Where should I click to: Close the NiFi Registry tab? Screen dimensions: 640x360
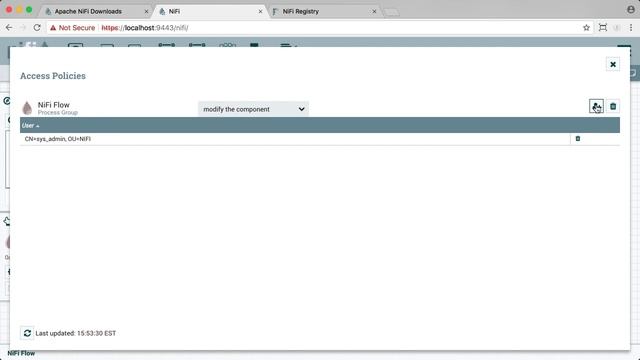(x=374, y=11)
